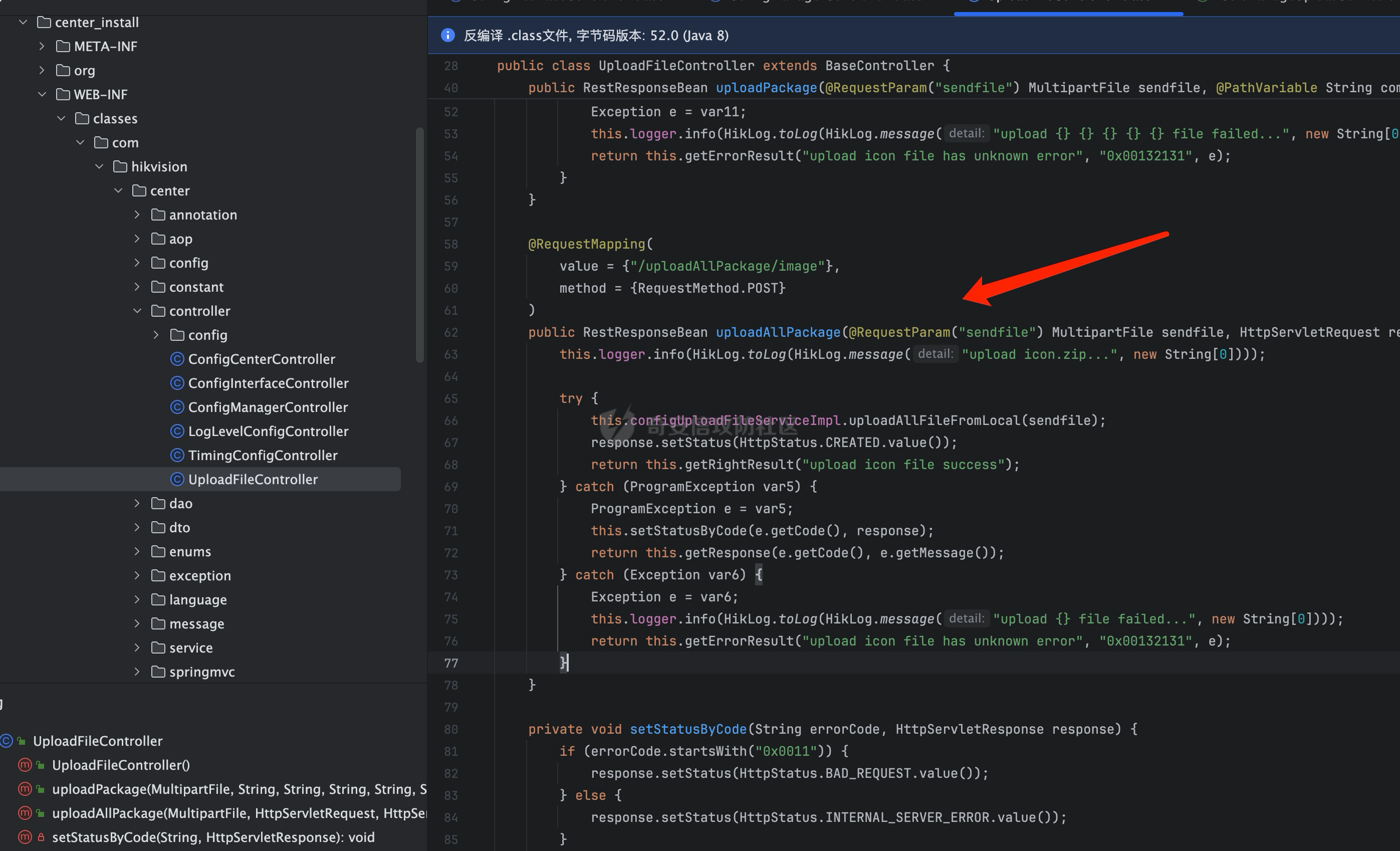Click the ConfigInterfaceController class icon
The width and height of the screenshot is (1400, 851).
pyautogui.click(x=177, y=382)
